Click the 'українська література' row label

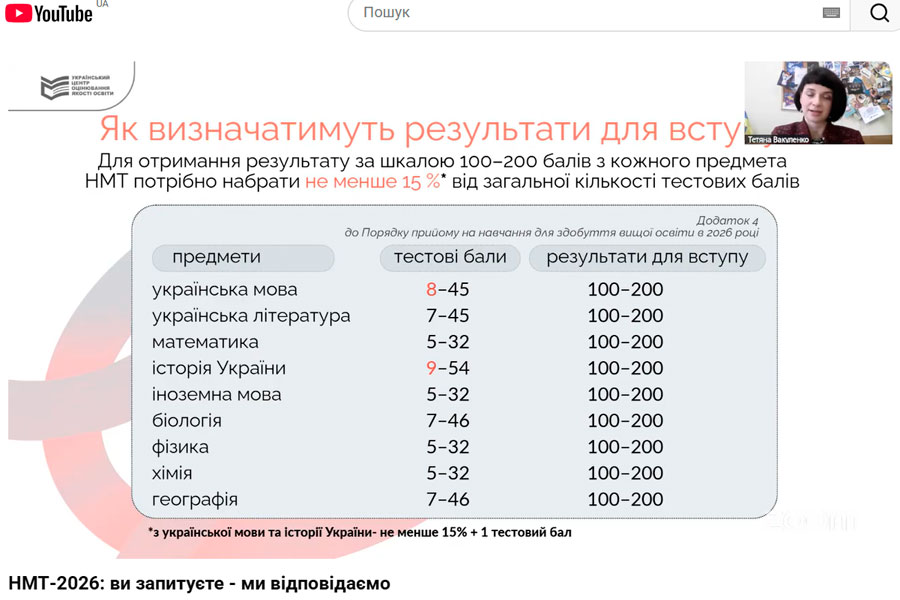coord(251,316)
